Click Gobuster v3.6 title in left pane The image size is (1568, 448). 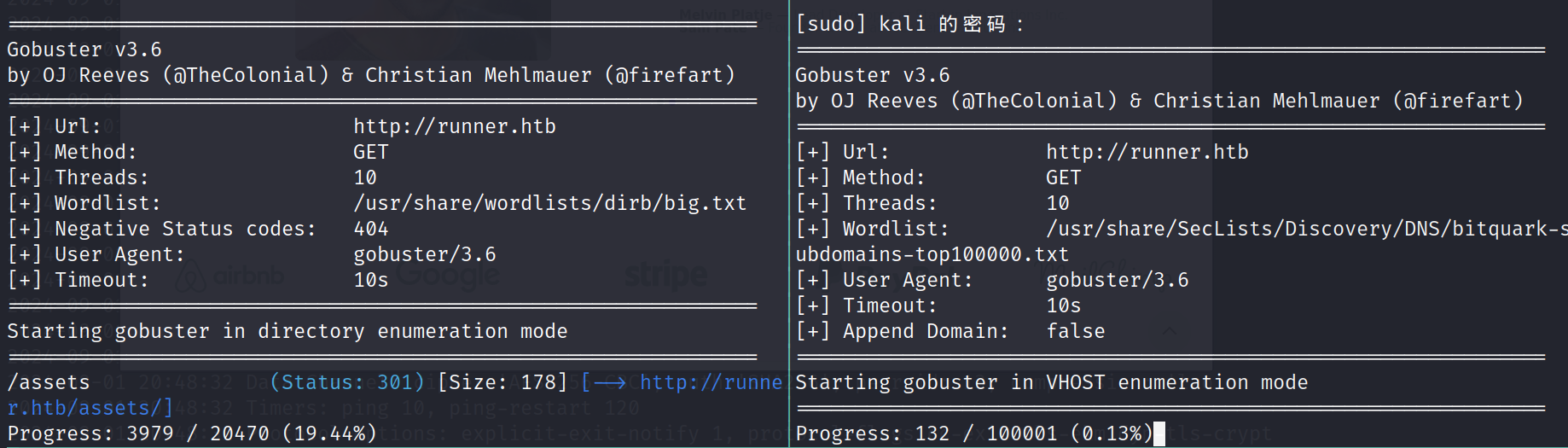(84, 49)
